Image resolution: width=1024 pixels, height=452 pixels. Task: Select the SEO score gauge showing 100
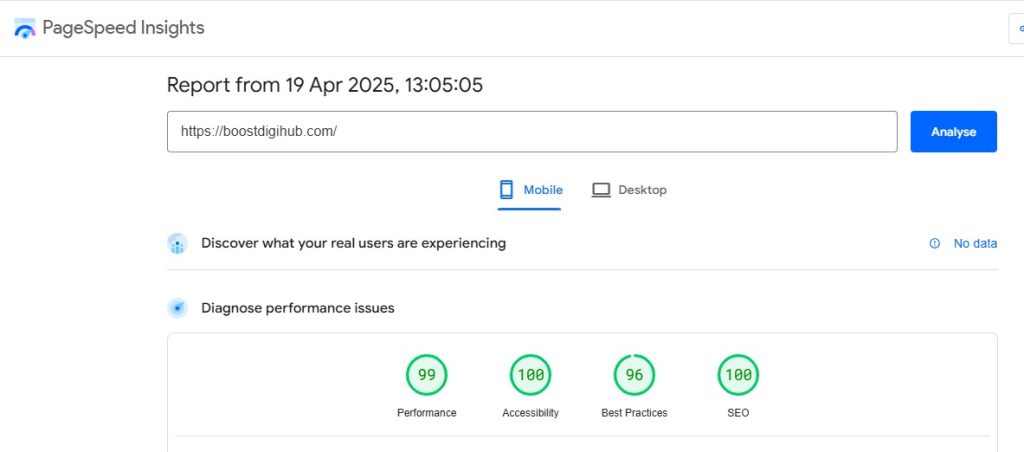738,375
